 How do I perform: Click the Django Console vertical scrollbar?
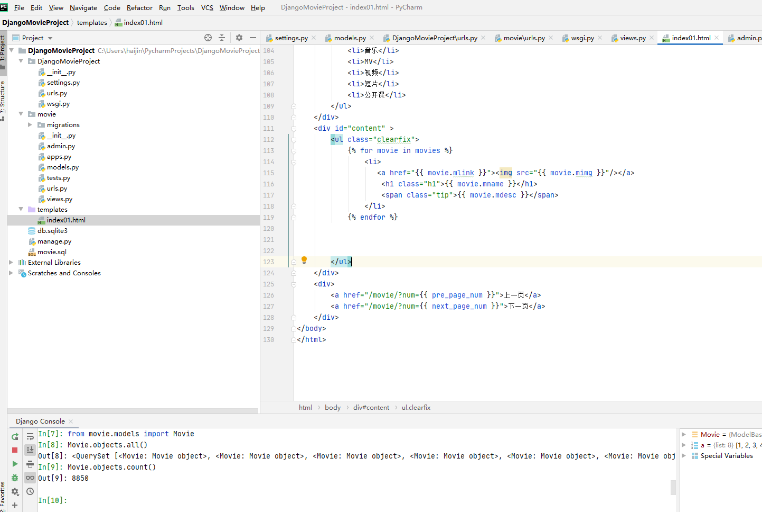click(673, 487)
